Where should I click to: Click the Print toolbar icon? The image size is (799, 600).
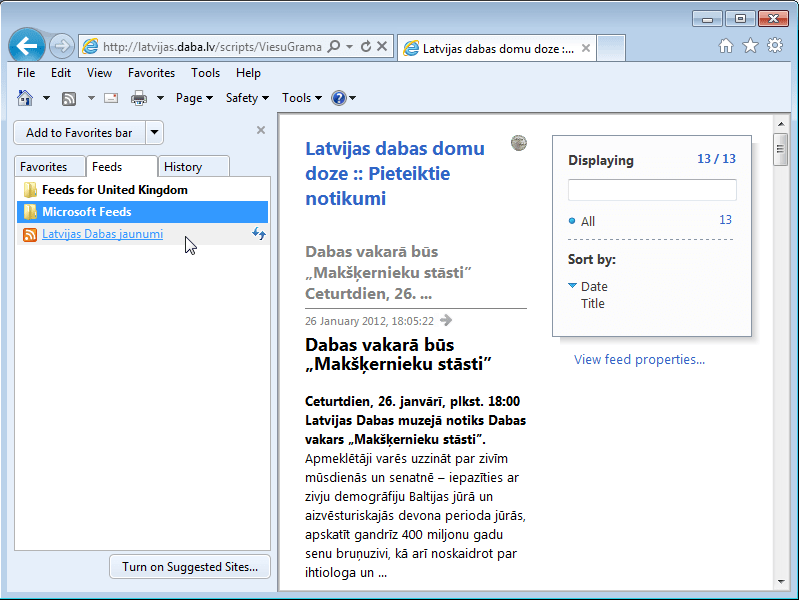(139, 98)
